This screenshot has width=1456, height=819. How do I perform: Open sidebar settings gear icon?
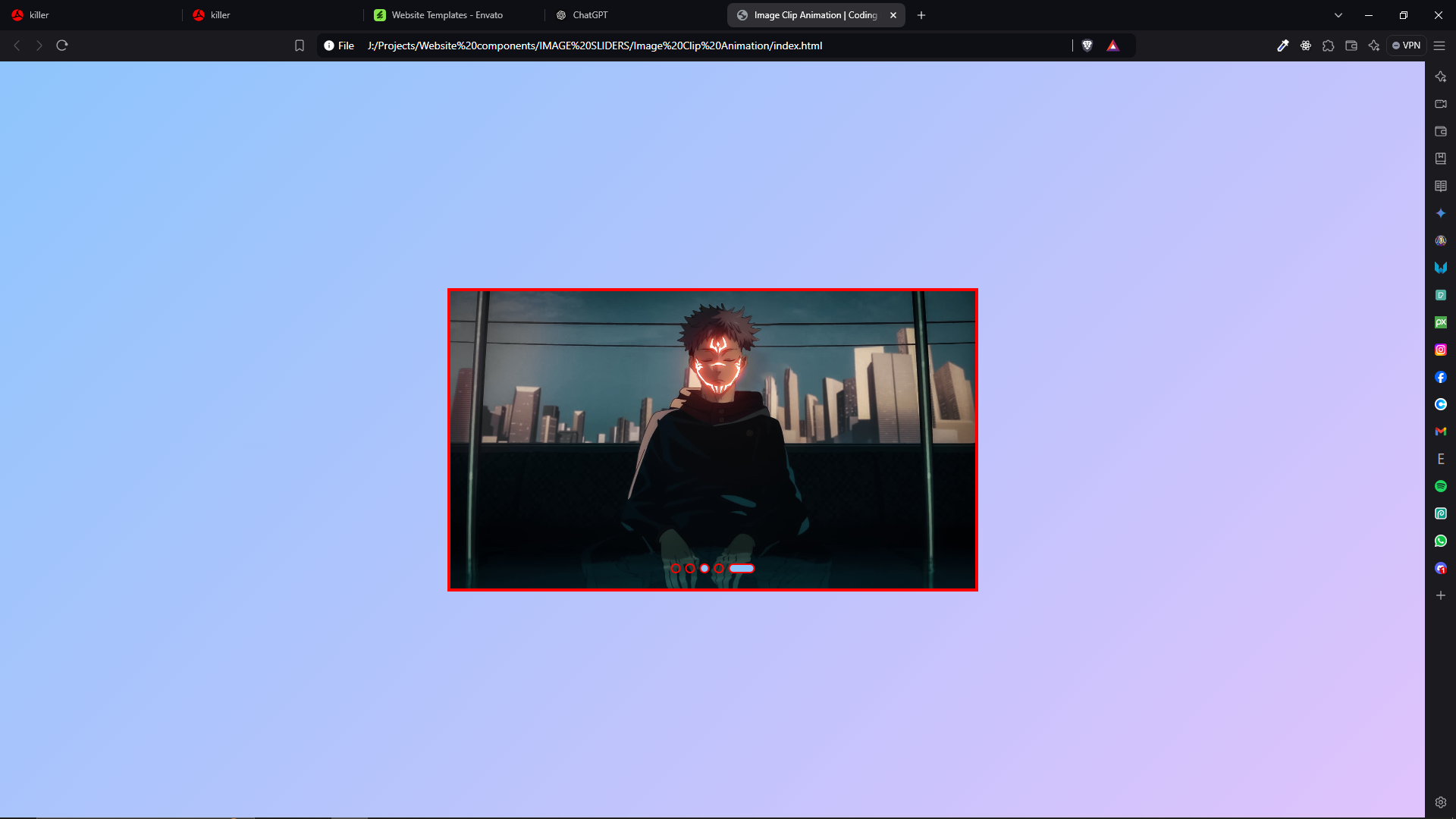1441,802
